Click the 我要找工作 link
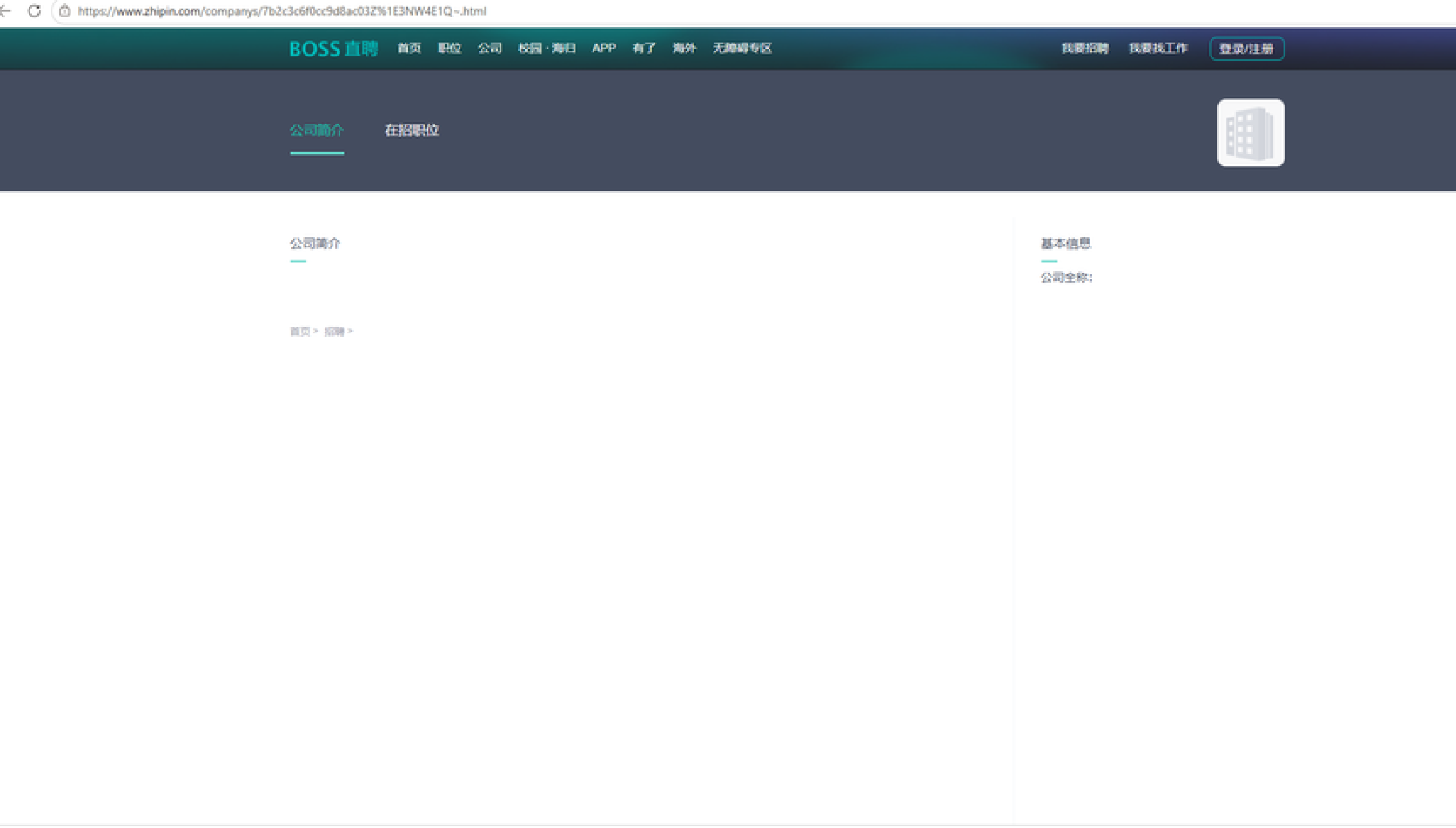This screenshot has height=828, width=1456. pos(1158,48)
